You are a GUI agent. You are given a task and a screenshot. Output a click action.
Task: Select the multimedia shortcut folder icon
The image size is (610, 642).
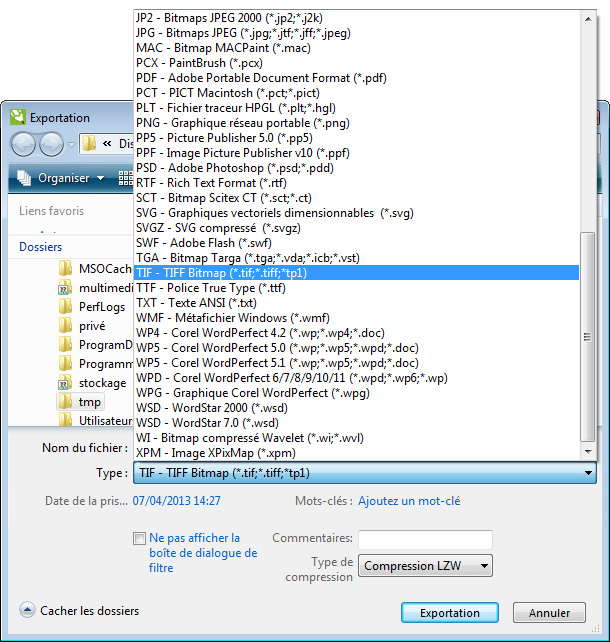(66, 287)
